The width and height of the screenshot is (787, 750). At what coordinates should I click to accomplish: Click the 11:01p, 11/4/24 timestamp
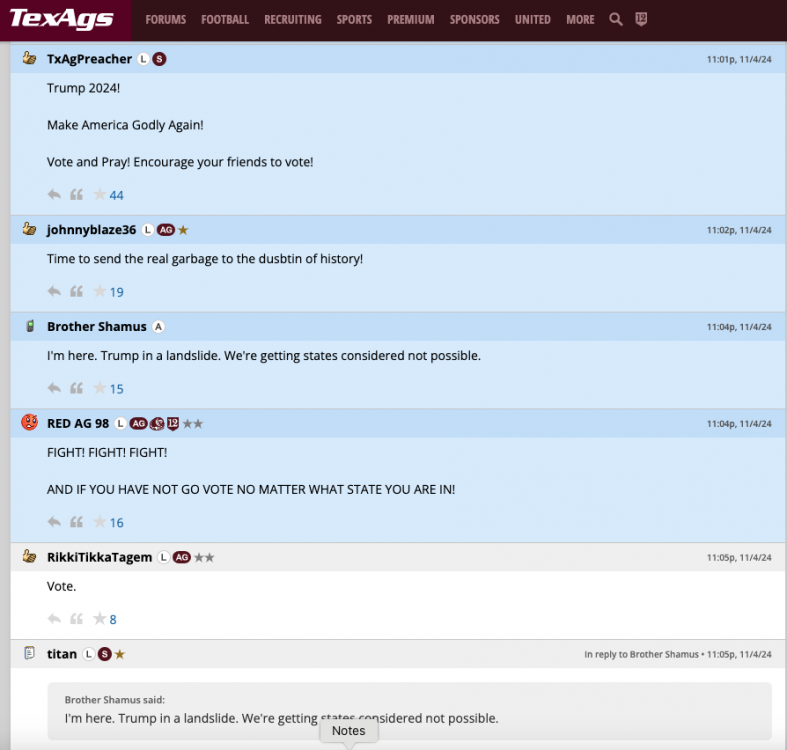[739, 59]
